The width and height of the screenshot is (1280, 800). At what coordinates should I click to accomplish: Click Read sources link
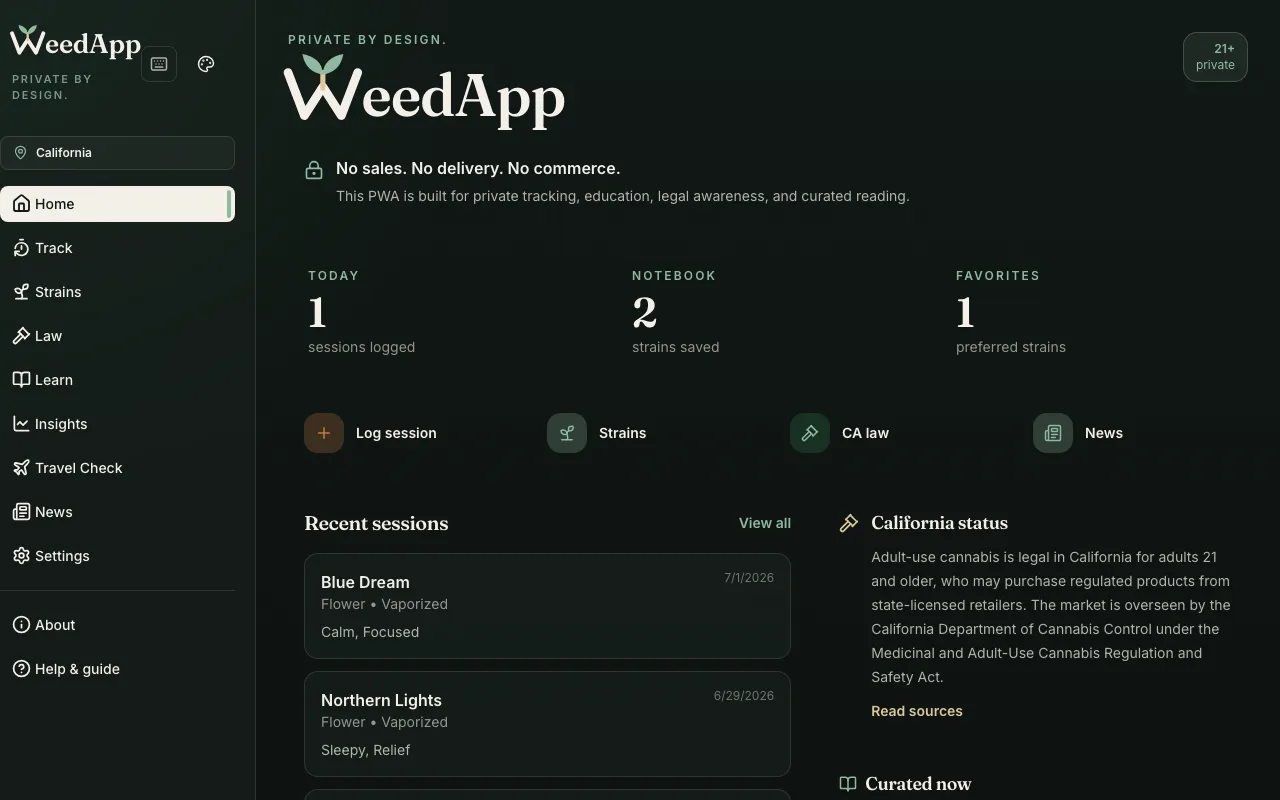coord(917,711)
